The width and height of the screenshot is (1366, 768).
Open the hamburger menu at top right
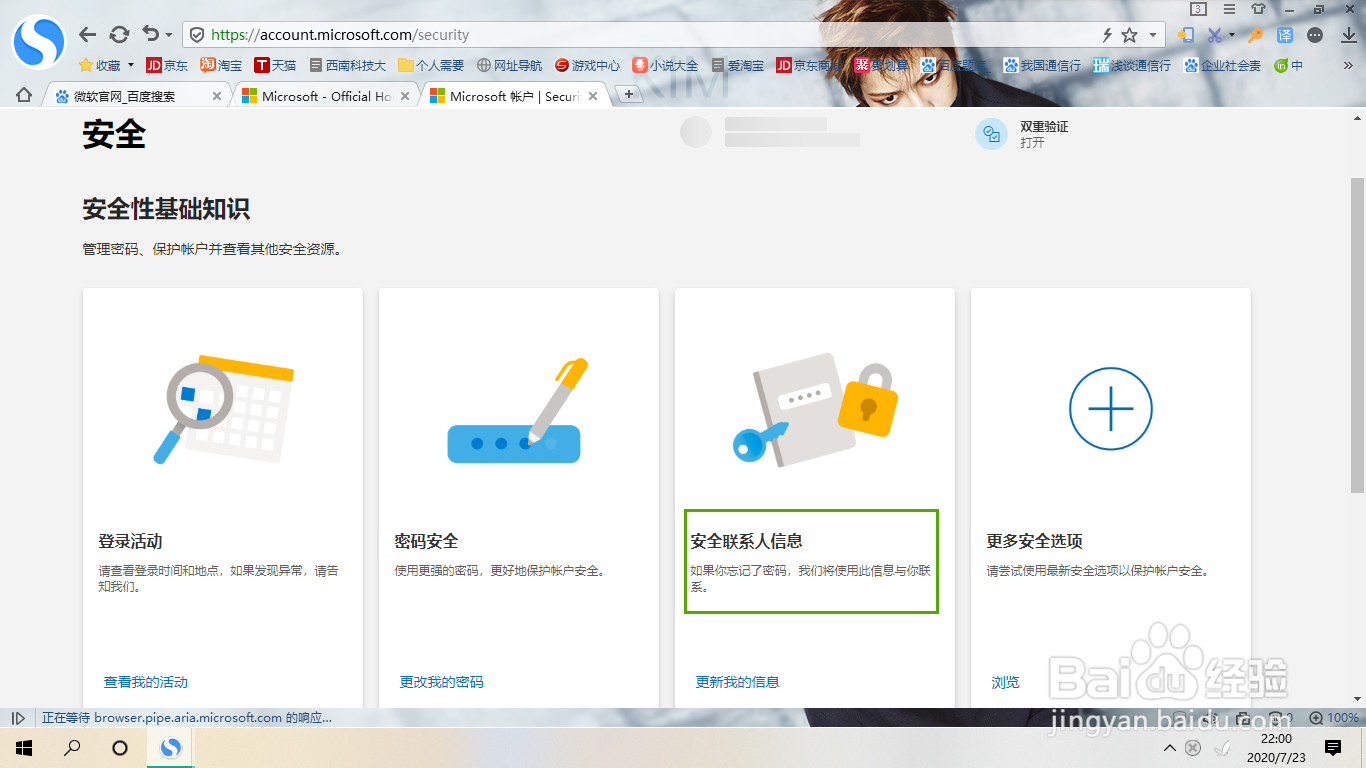[1230, 9]
